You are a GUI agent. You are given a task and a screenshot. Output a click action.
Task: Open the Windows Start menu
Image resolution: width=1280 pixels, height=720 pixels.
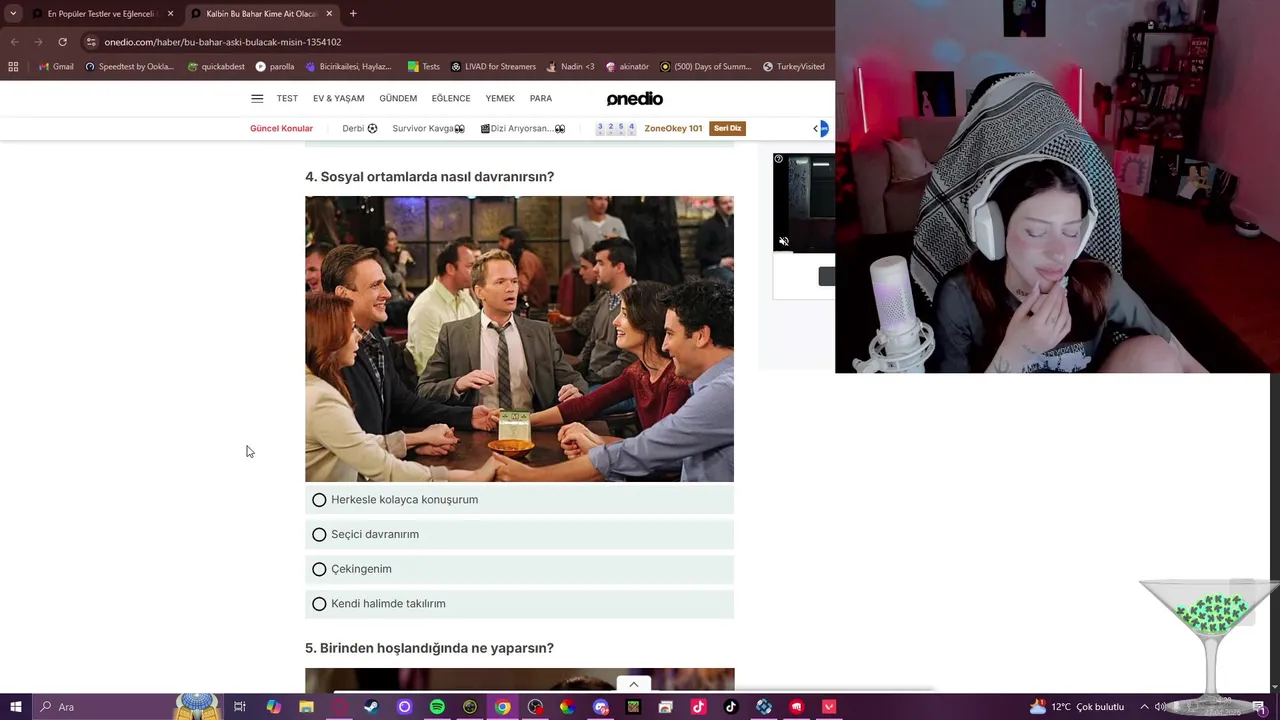click(x=15, y=707)
